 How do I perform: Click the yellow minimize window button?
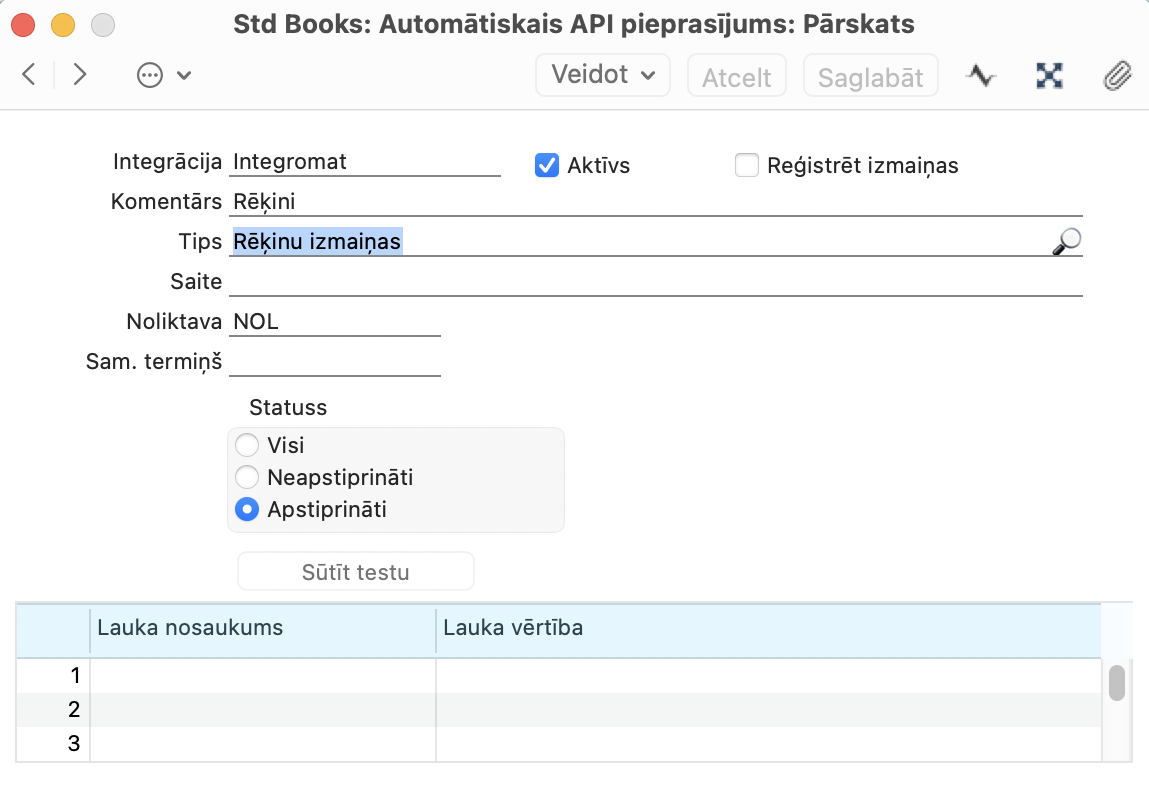pyautogui.click(x=63, y=24)
